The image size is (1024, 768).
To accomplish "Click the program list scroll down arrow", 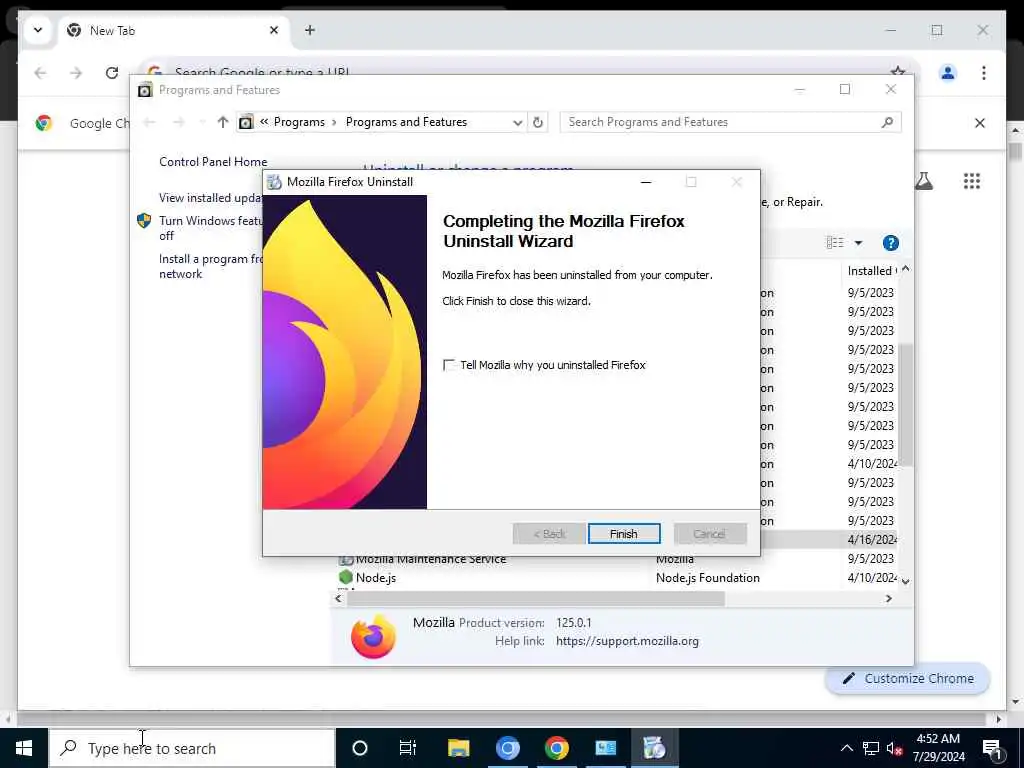I will (x=906, y=581).
